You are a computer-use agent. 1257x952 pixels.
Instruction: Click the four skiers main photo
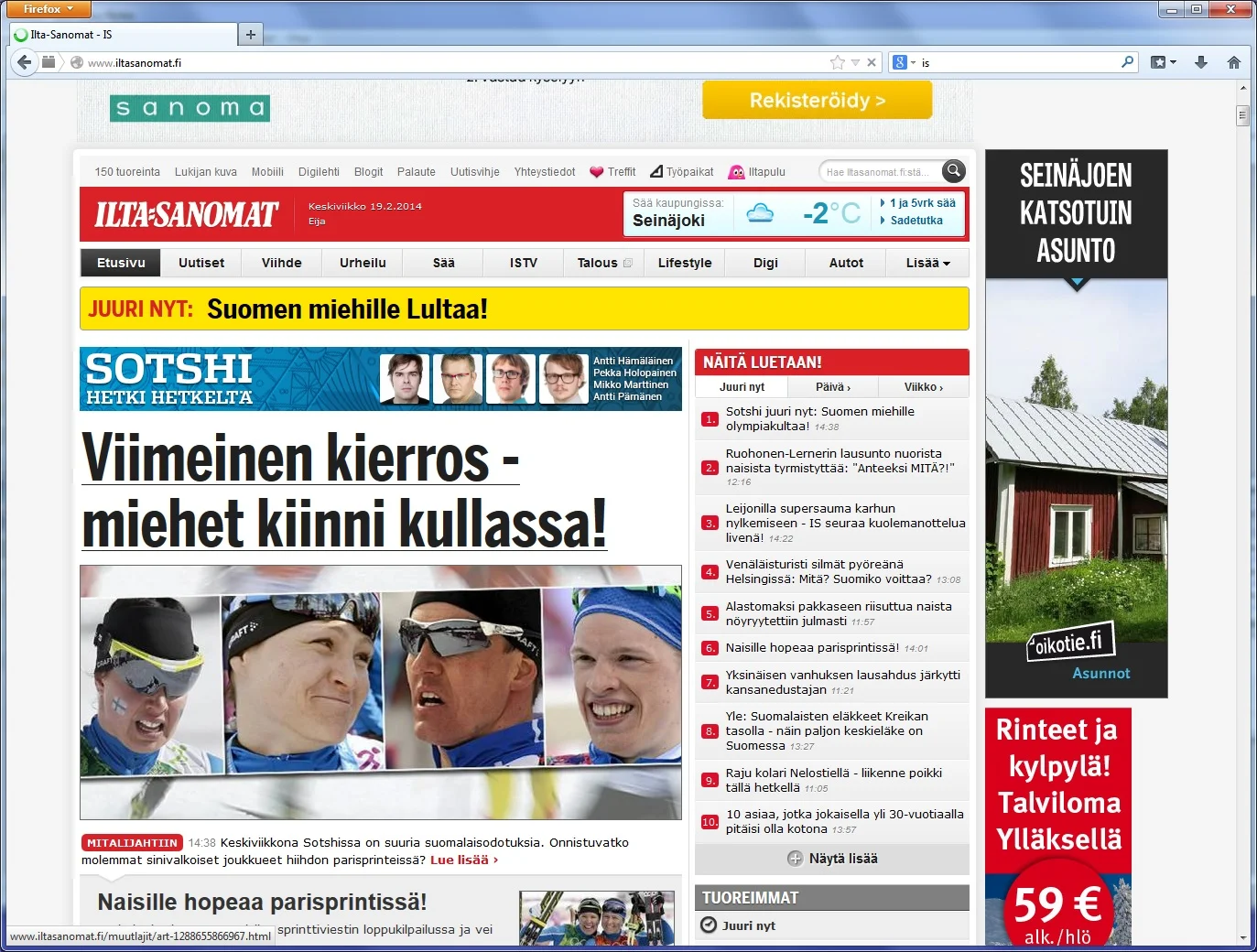pyautogui.click(x=380, y=691)
